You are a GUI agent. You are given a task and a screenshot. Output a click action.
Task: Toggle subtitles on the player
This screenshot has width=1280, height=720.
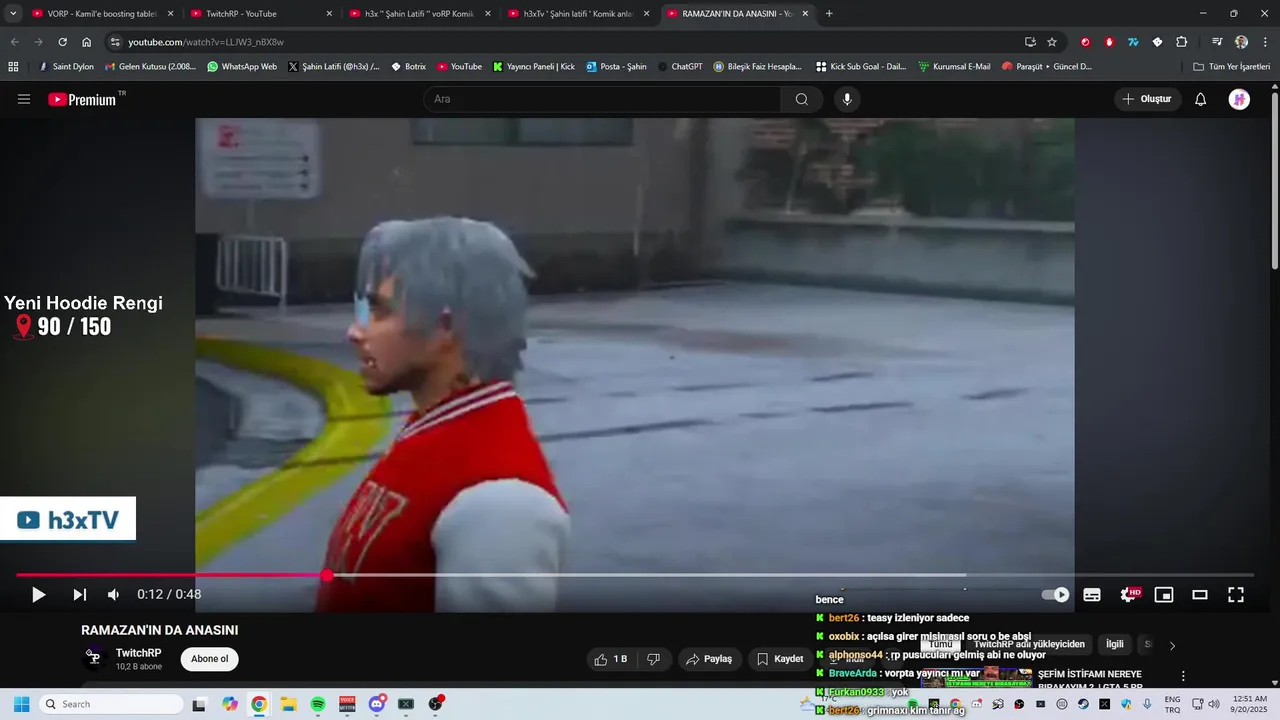pyautogui.click(x=1092, y=595)
